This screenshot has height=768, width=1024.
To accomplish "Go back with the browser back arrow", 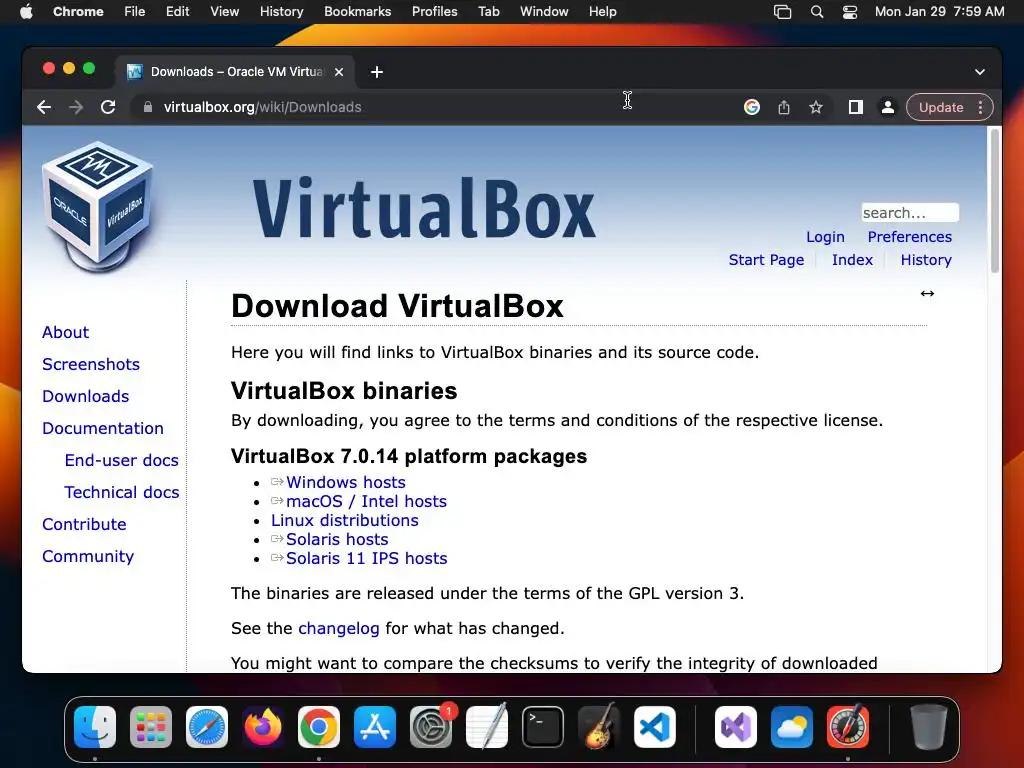I will coord(44,107).
